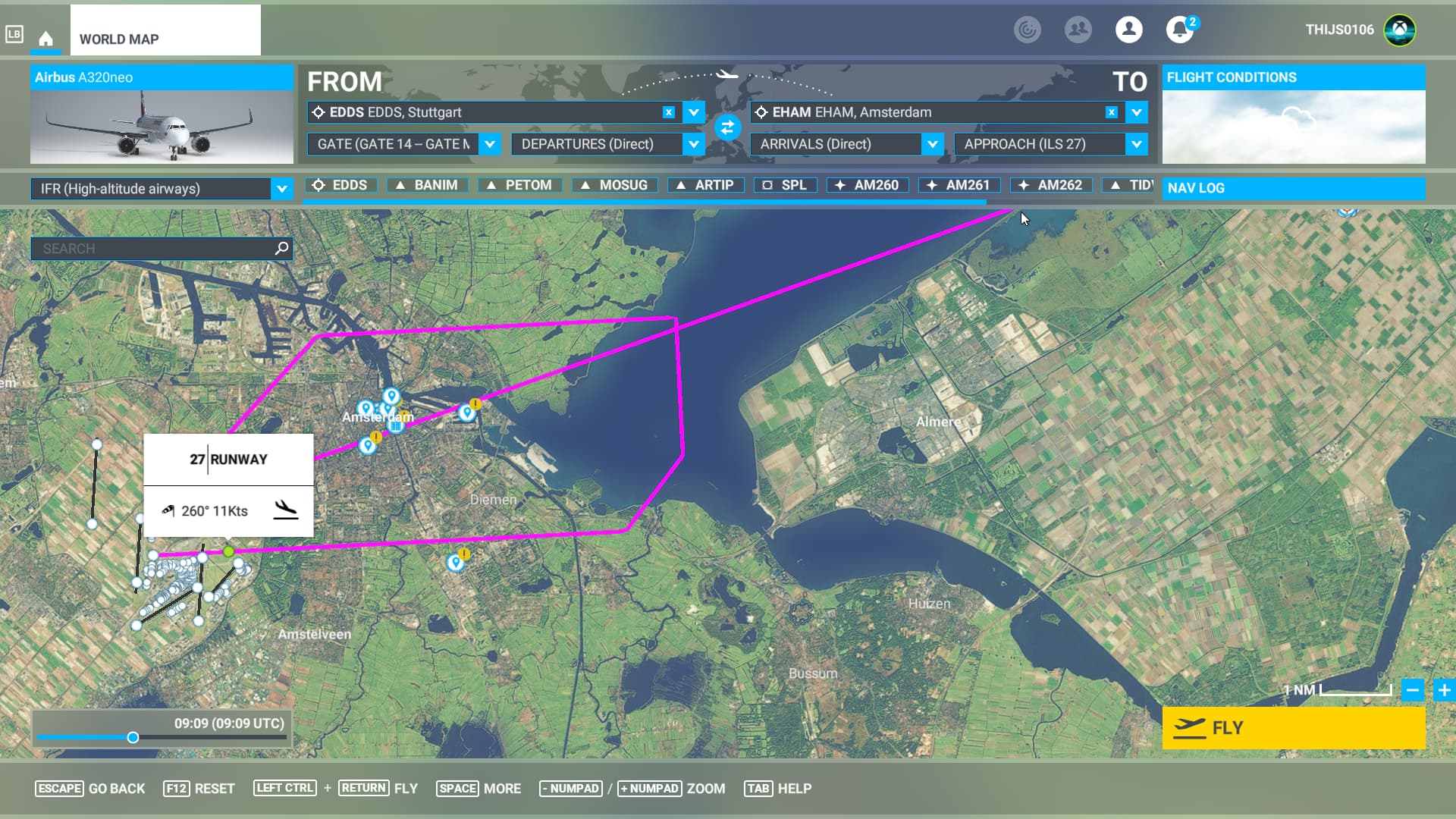Click the plus button to zoom the map
This screenshot has height=819, width=1456.
(x=1443, y=691)
